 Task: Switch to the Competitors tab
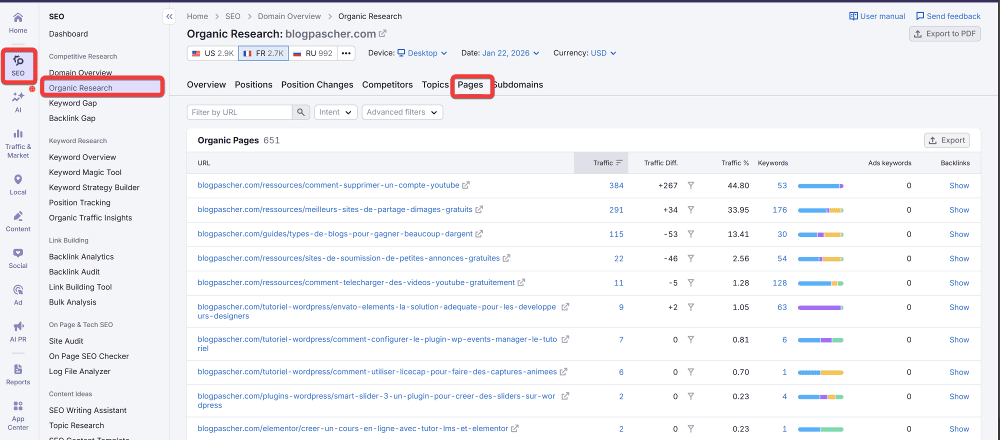coord(388,85)
